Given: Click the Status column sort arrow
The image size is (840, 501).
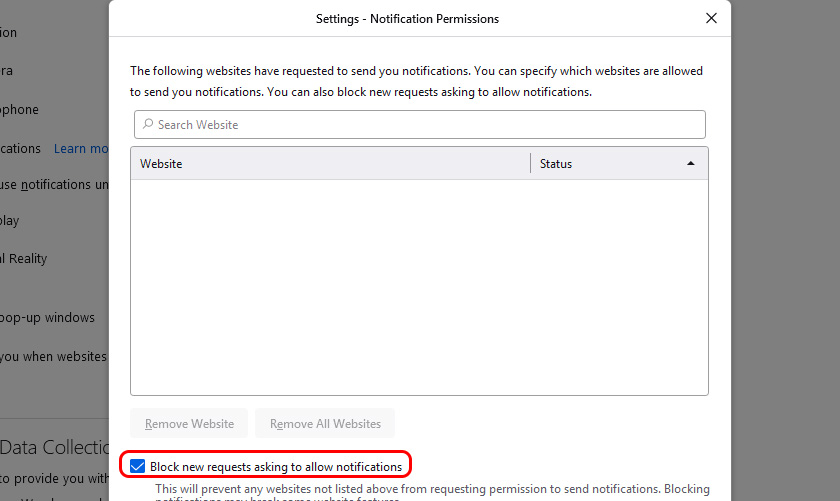Looking at the screenshot, I should tap(690, 163).
